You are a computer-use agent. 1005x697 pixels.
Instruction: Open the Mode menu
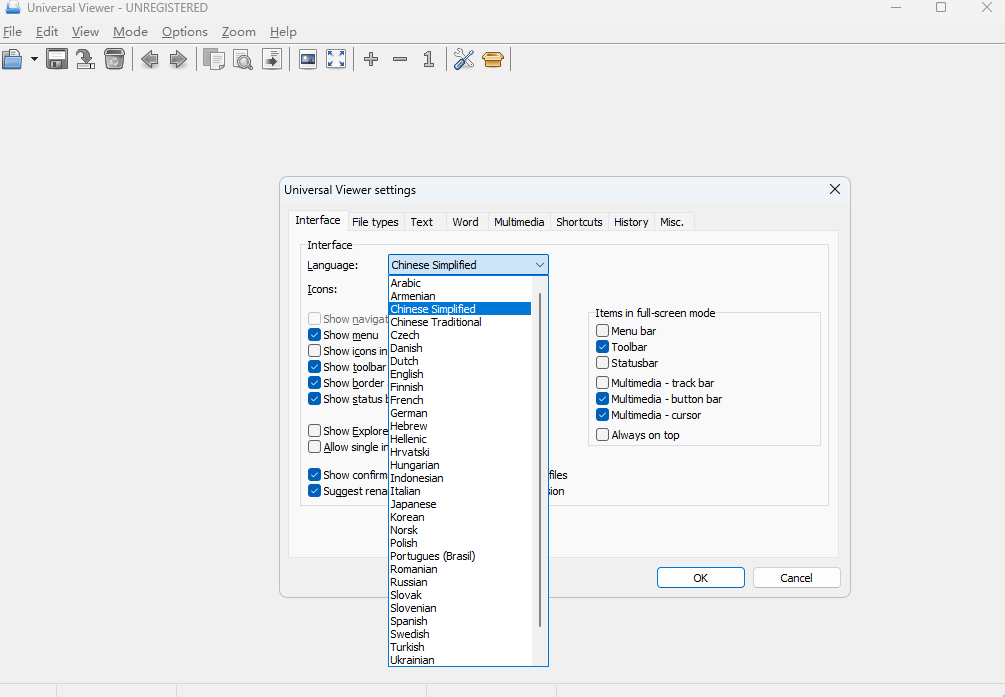click(130, 31)
